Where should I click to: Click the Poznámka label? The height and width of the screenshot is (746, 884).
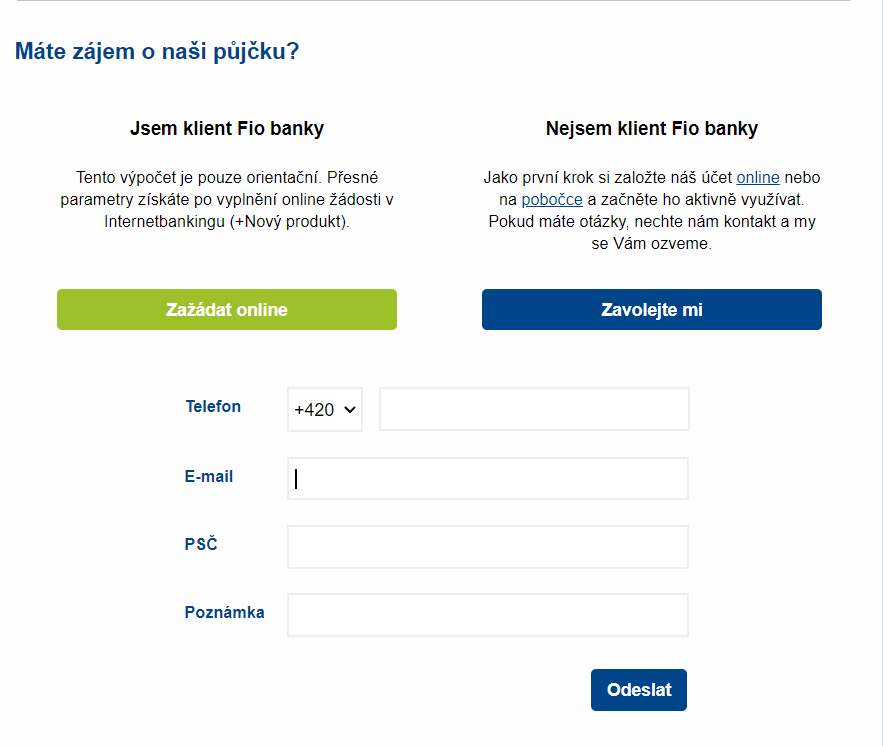226,612
